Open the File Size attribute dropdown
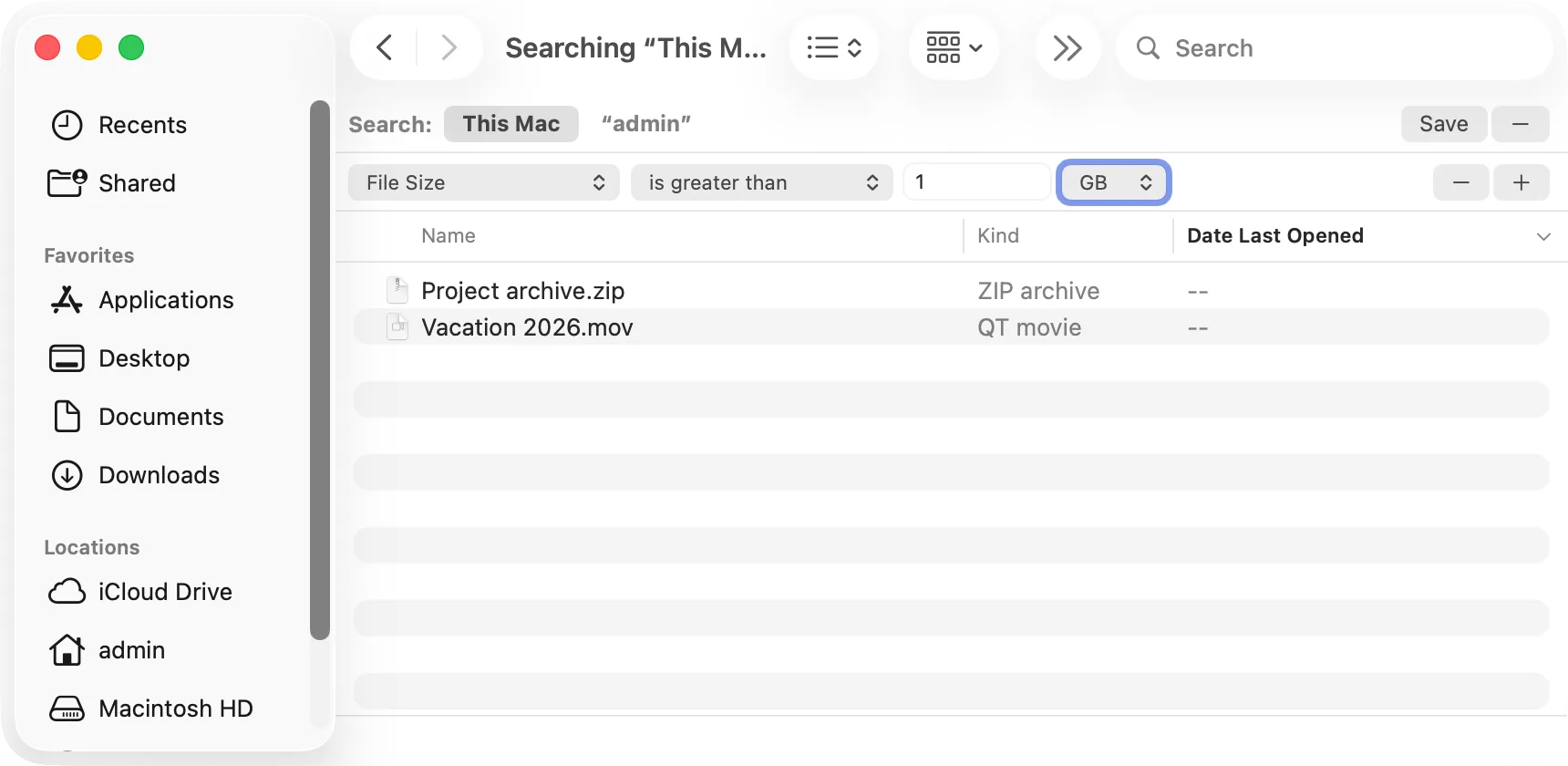This screenshot has height=766, width=1568. [484, 182]
